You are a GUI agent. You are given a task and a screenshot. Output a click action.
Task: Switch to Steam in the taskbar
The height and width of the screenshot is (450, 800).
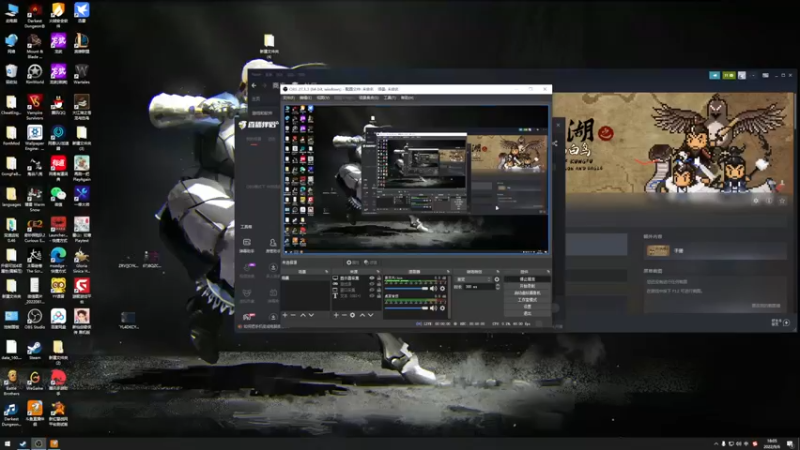(22, 443)
